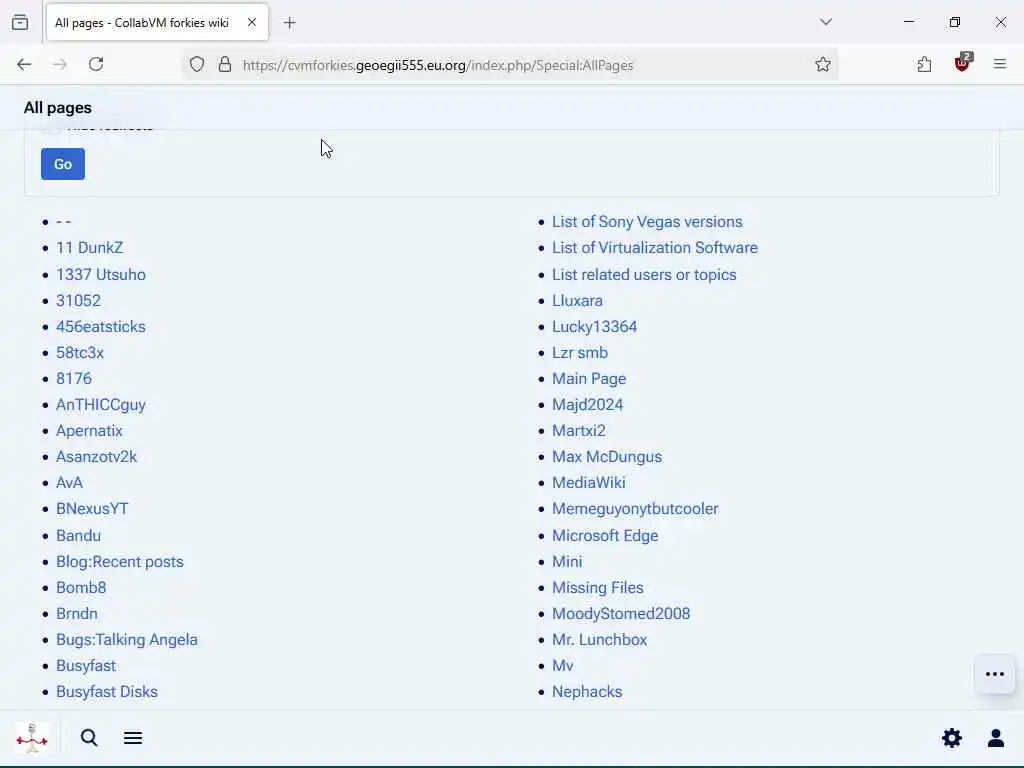Image resolution: width=1024 pixels, height=768 pixels.
Task: Open the Brndn page link
Action: pos(76,614)
